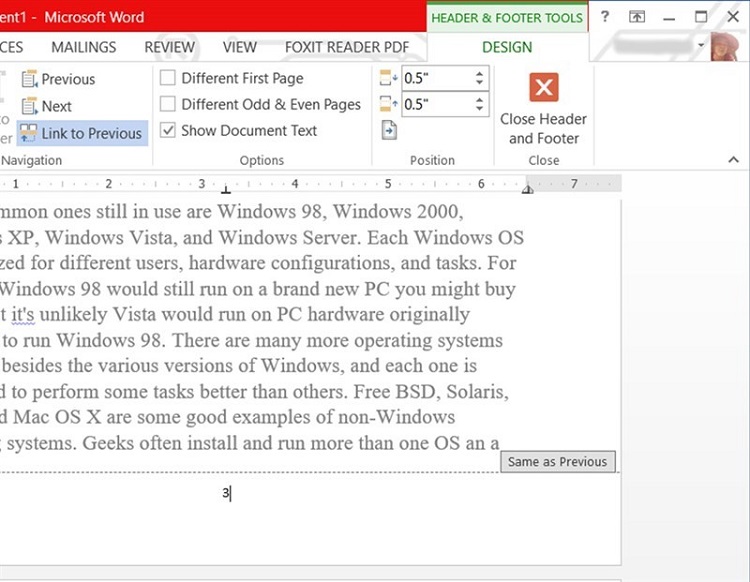Click the Insert Alignment Tab icon
Image resolution: width=750 pixels, height=582 pixels.
389,130
